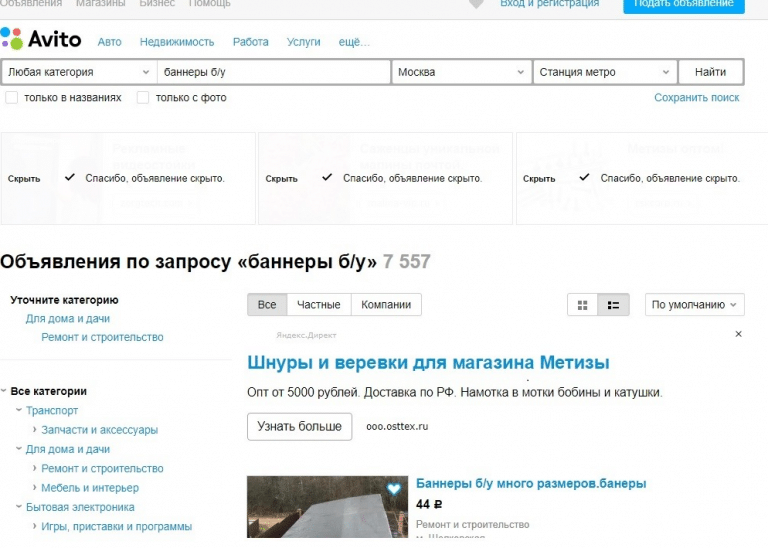Viewport: 768px width, 548px height.
Task: Open listing 'Баннеры б/у много размеров.банеры'
Action: pyautogui.click(x=531, y=483)
